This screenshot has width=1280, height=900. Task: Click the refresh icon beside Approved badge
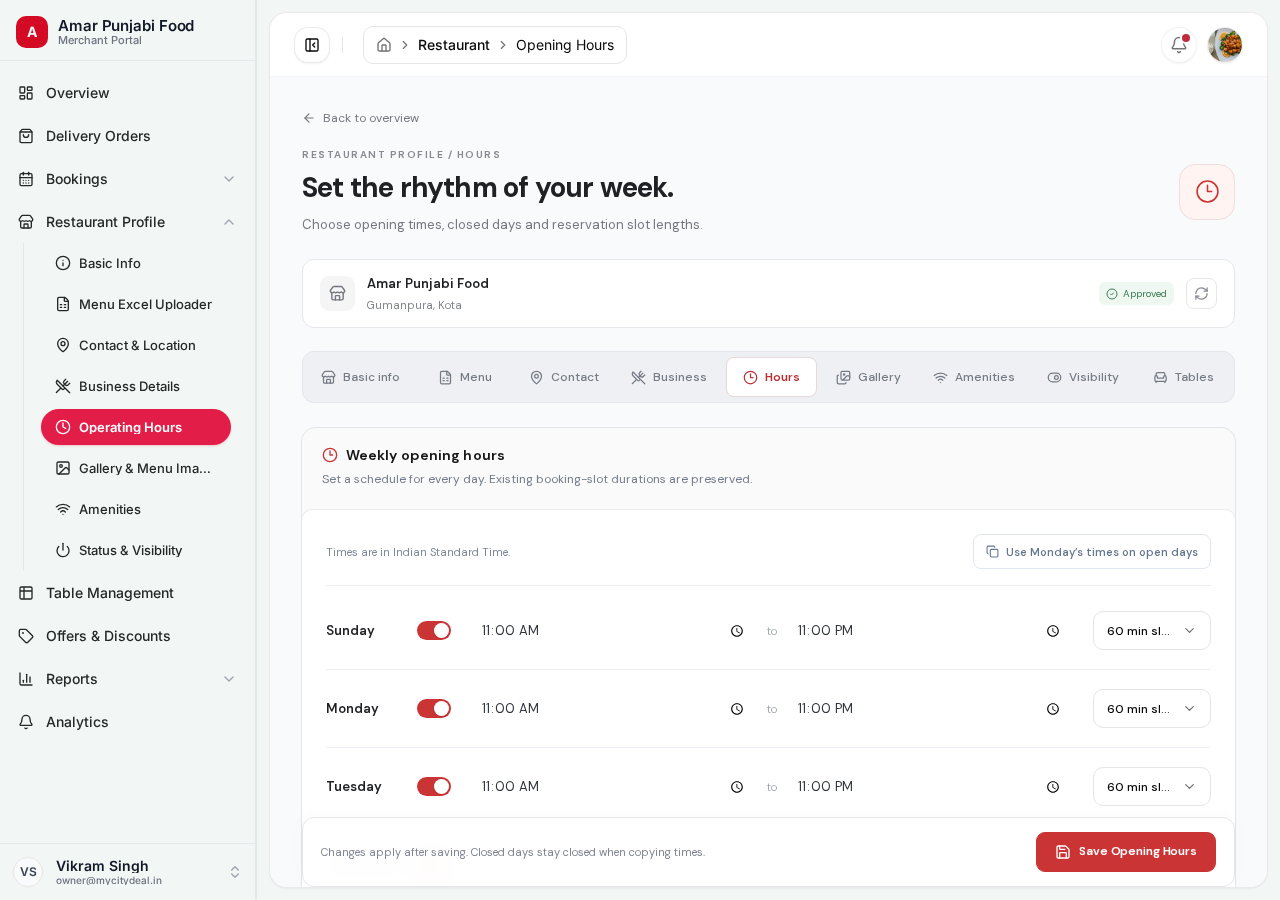[x=1201, y=293]
